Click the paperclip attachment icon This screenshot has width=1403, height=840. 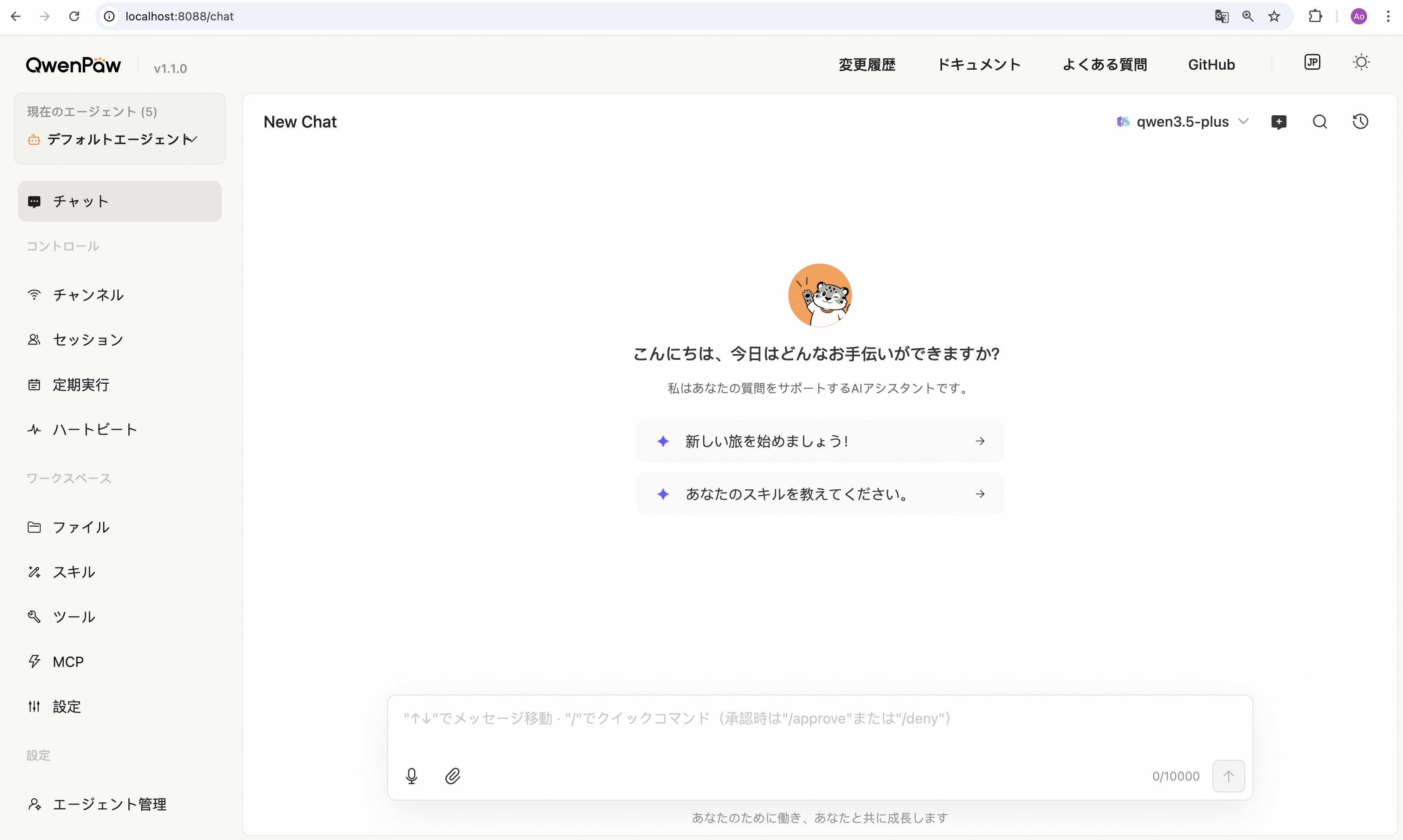click(x=452, y=776)
